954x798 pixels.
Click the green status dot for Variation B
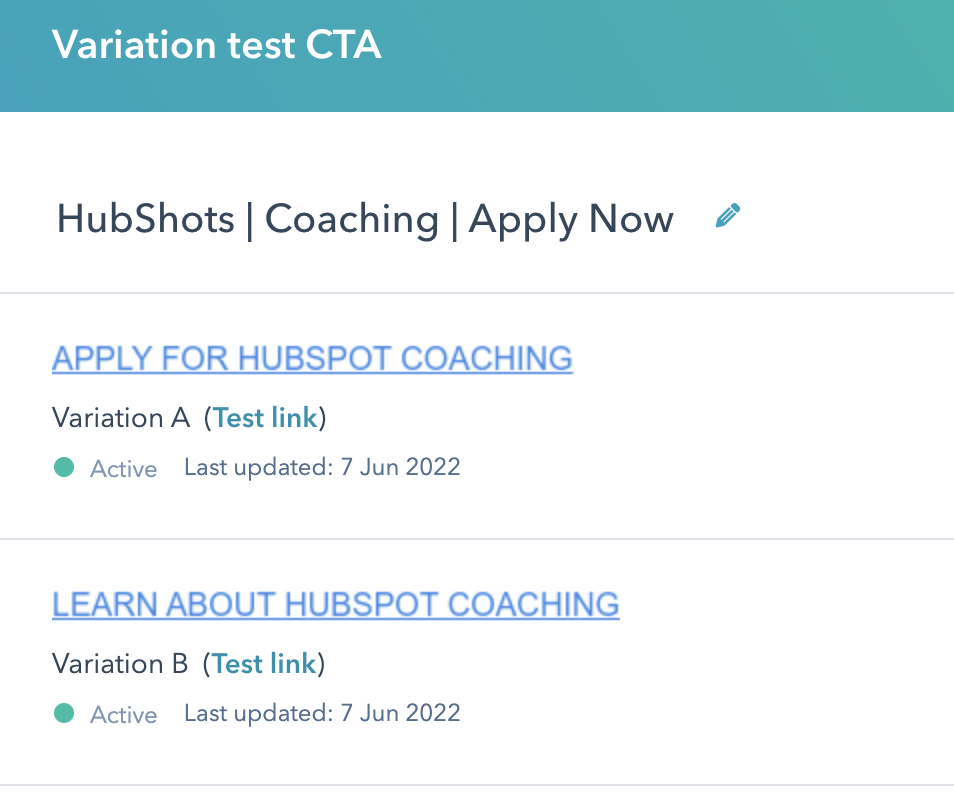pos(64,713)
